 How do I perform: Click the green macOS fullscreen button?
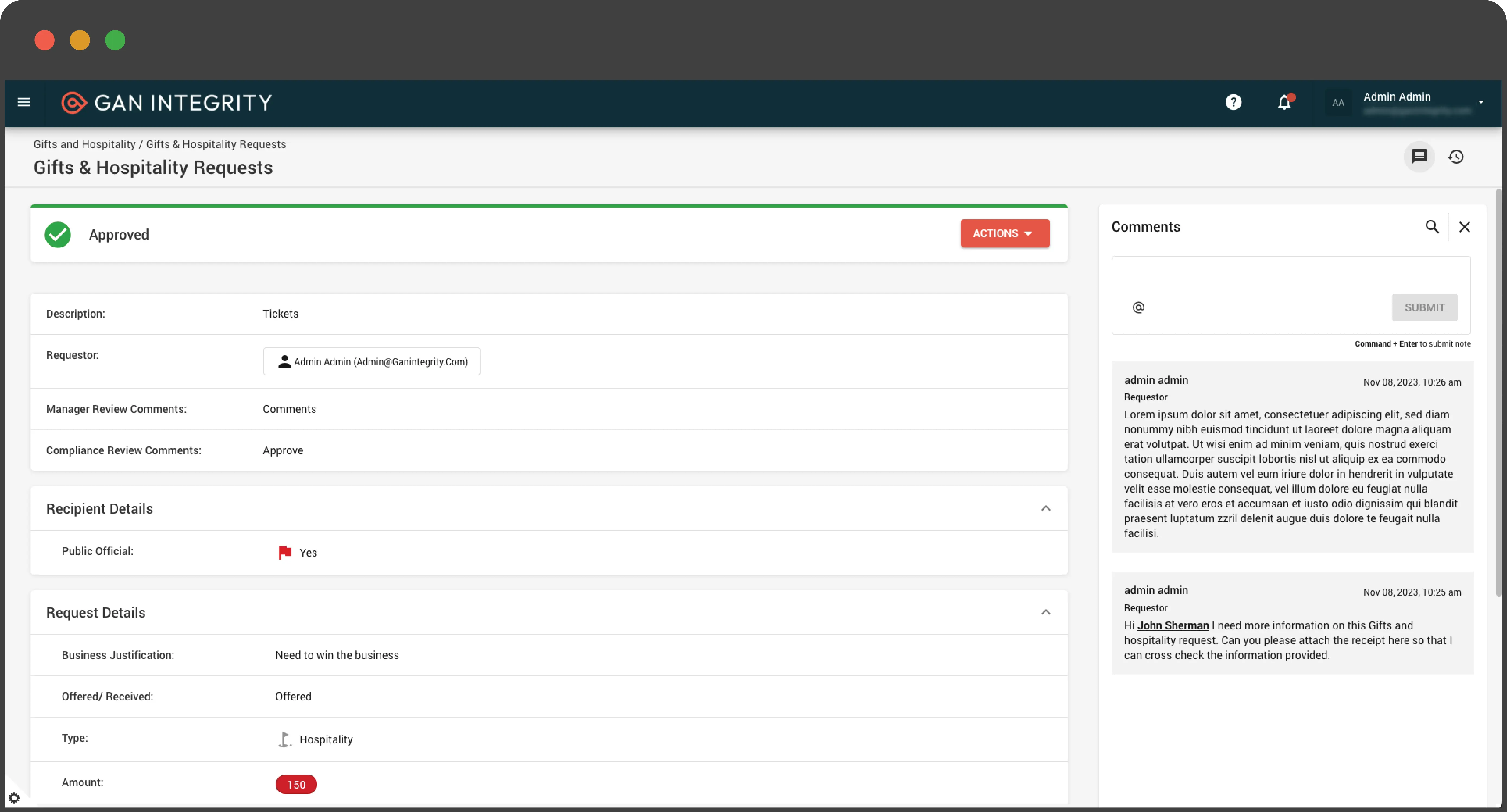(x=115, y=40)
